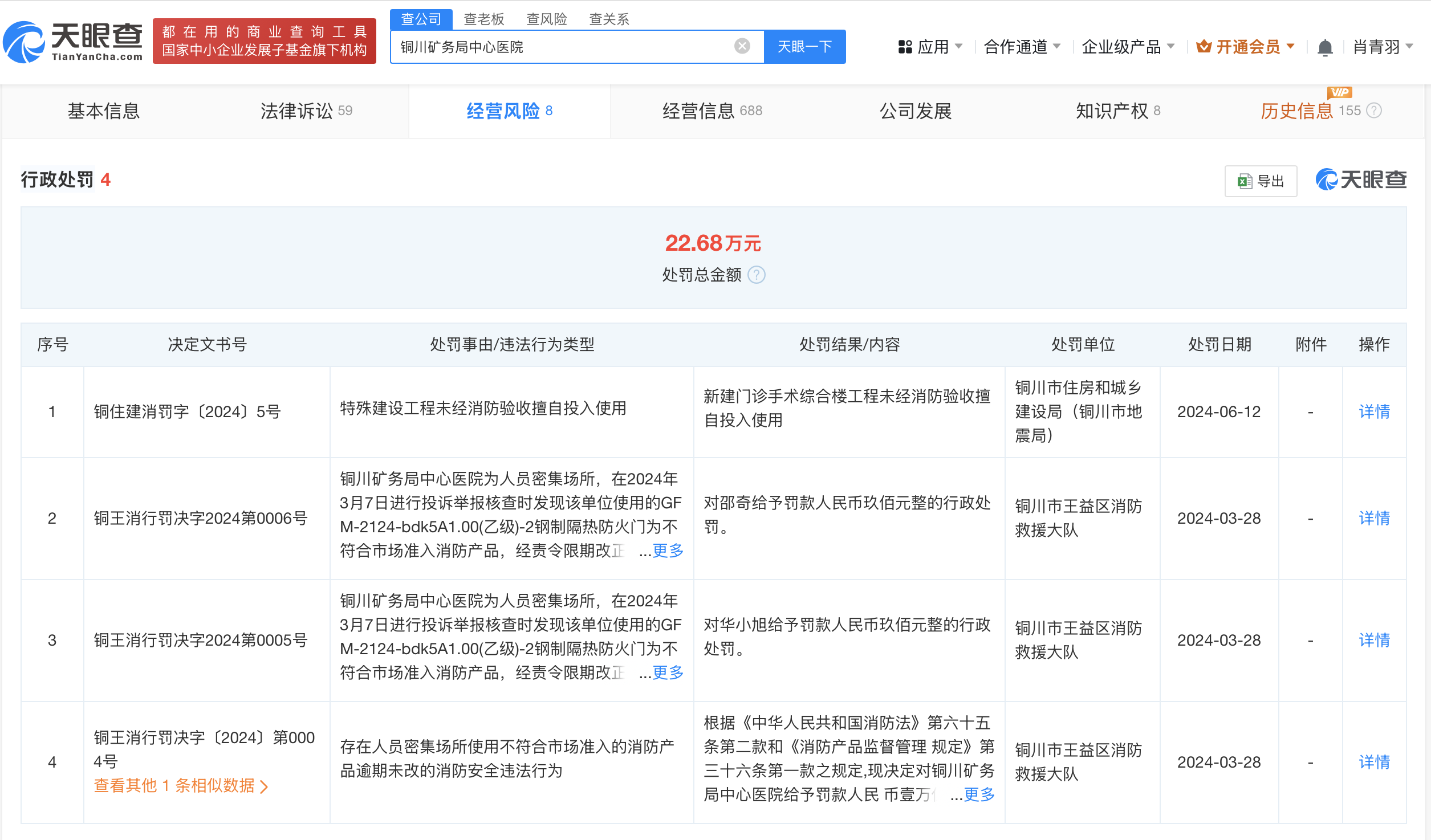Click the 附件 column header

(x=1311, y=344)
